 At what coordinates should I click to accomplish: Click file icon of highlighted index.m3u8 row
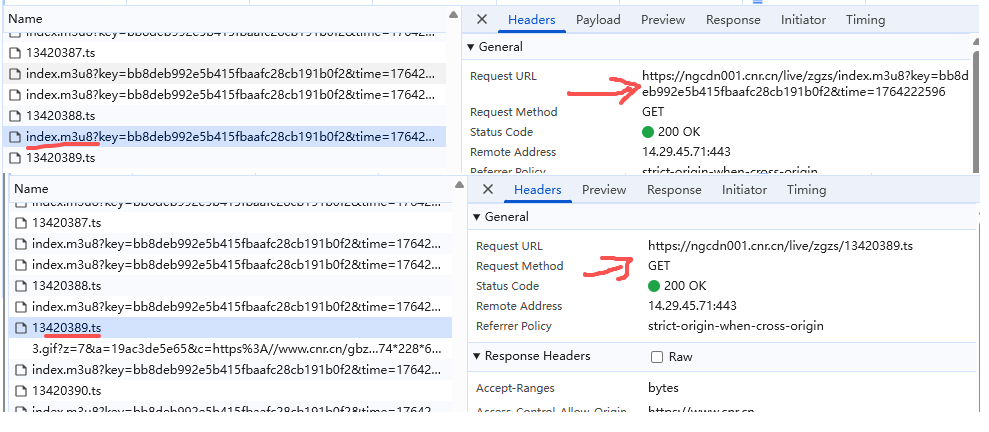[14, 137]
